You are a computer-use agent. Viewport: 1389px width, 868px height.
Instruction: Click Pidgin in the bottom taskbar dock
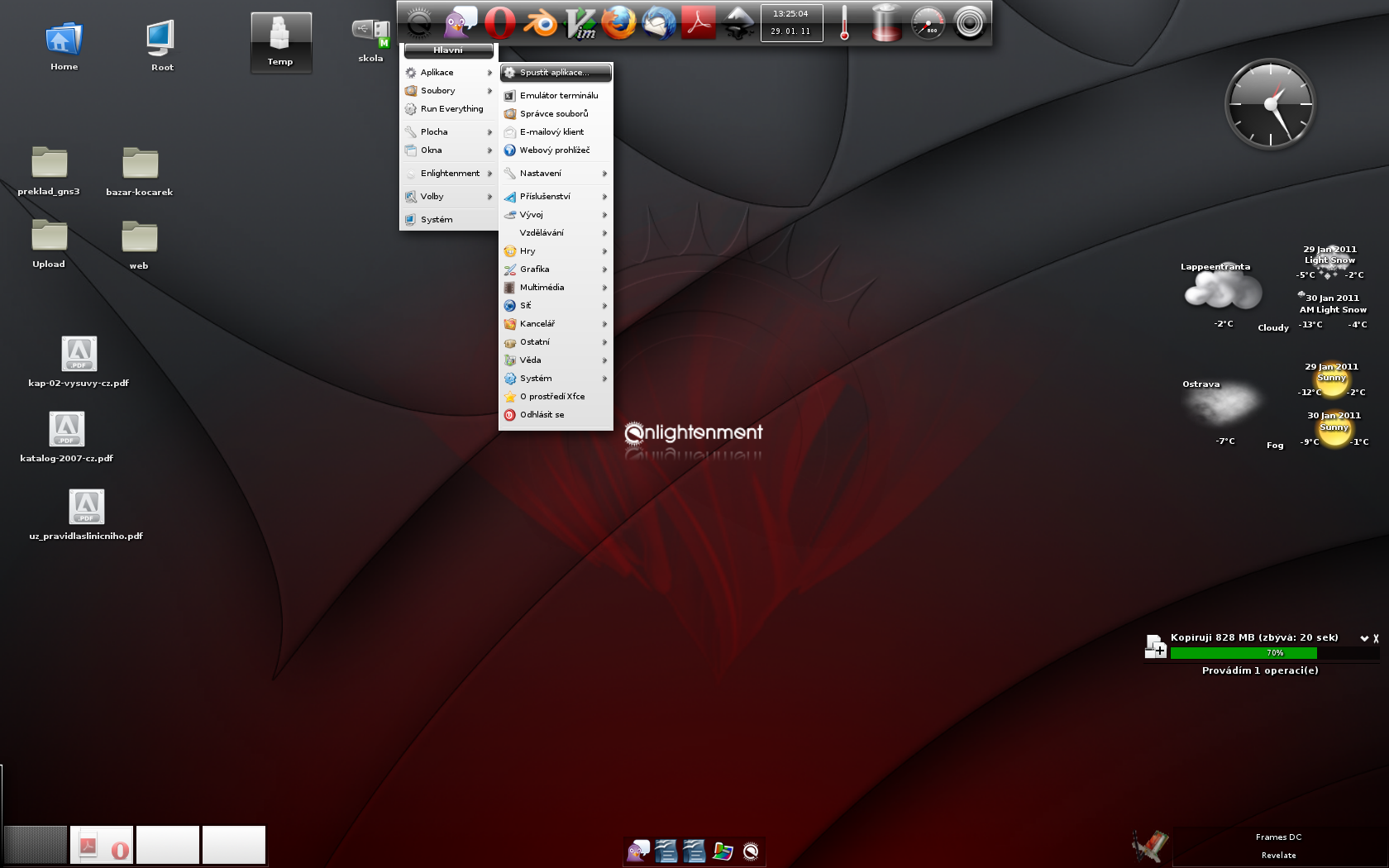click(637, 851)
